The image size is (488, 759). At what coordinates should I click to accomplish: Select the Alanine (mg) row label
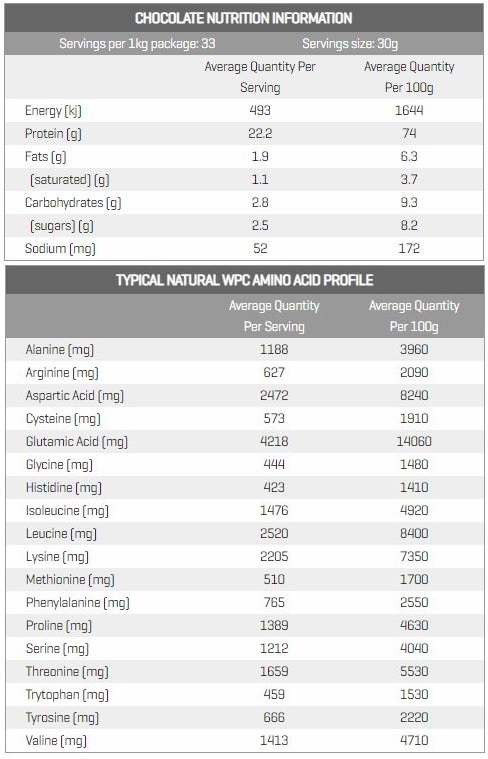coord(60,350)
